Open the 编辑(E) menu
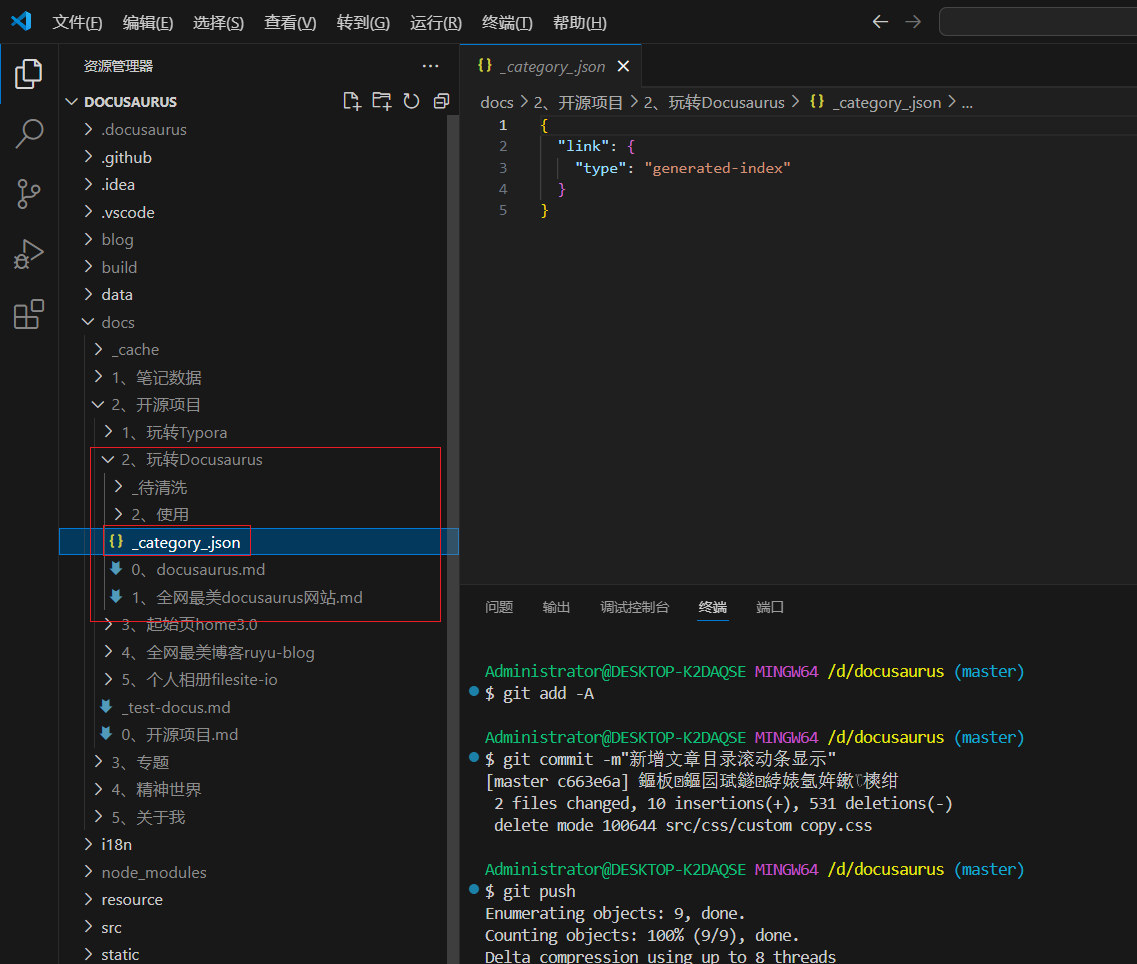Viewport: 1137px width, 964px height. tap(148, 22)
